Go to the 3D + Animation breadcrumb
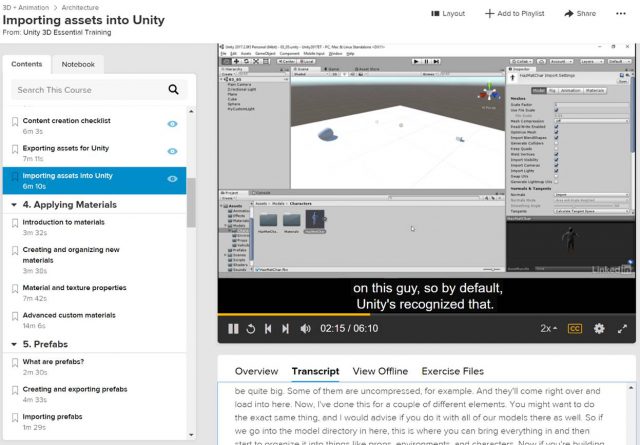This screenshot has width=640, height=445. (26, 7)
